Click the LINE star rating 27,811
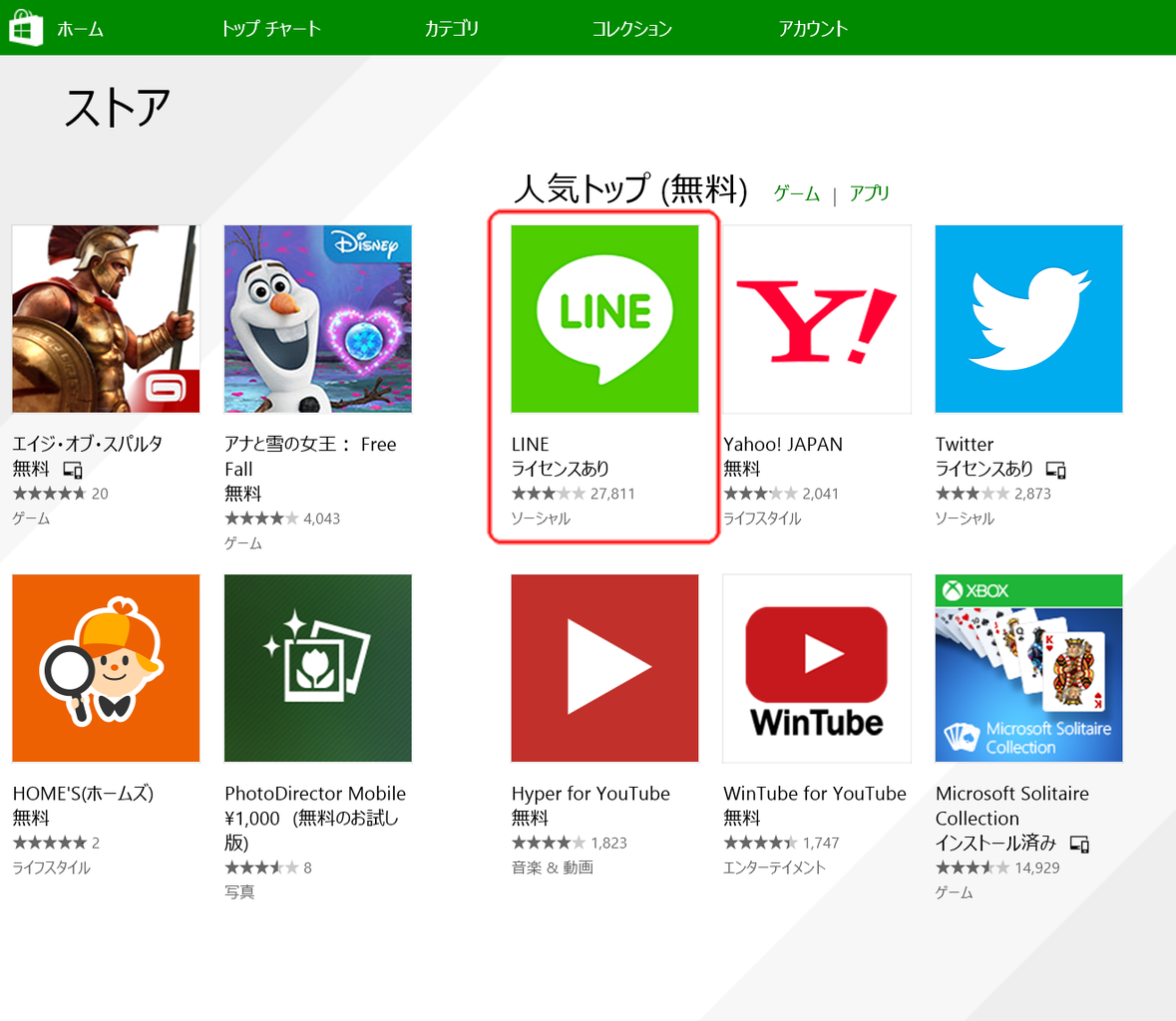This screenshot has height=1021, width=1176. click(573, 494)
